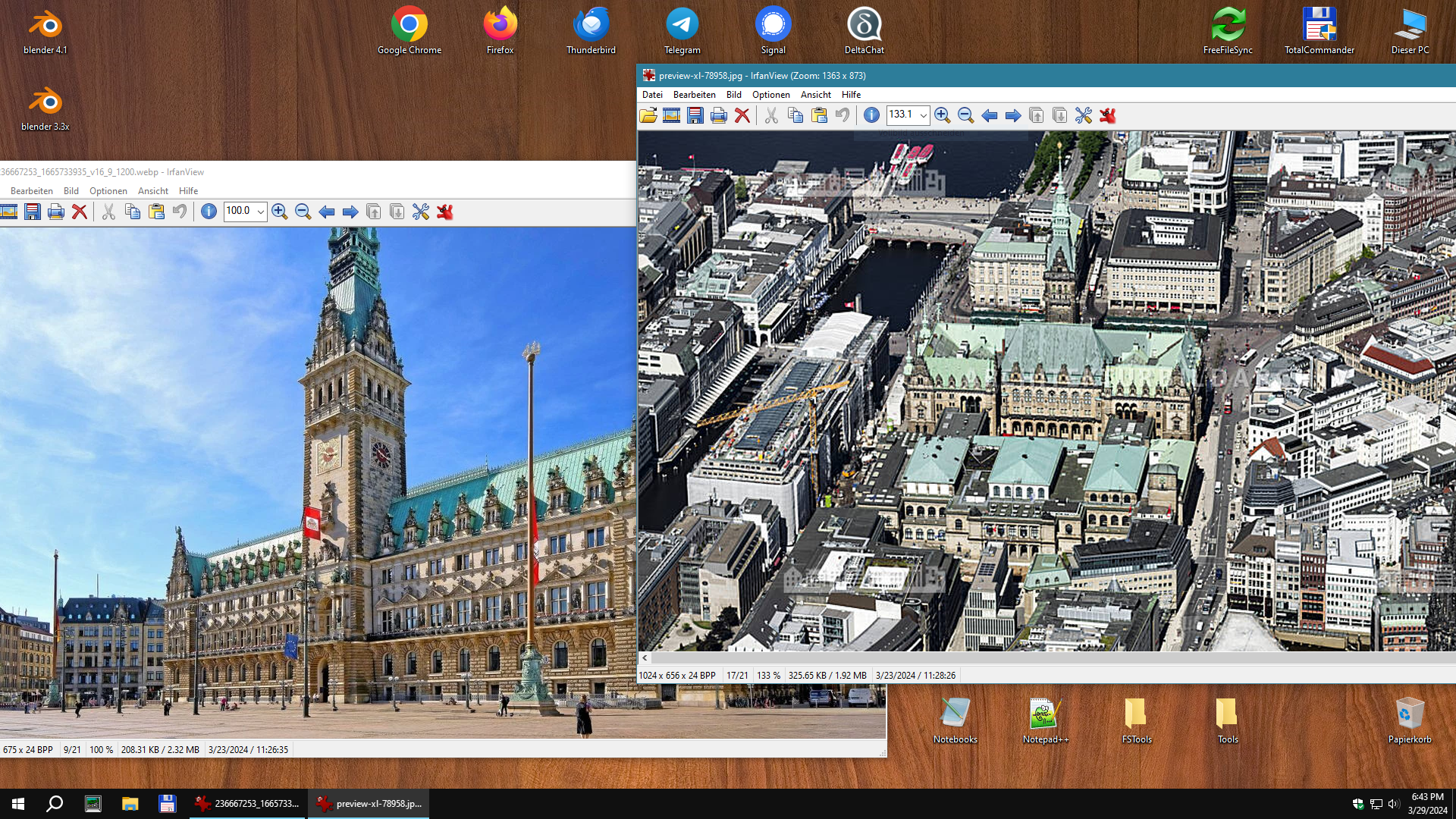Expand 133.1 zoom dropdown in preview-xl window
This screenshot has width=1456, height=819.
pos(923,115)
